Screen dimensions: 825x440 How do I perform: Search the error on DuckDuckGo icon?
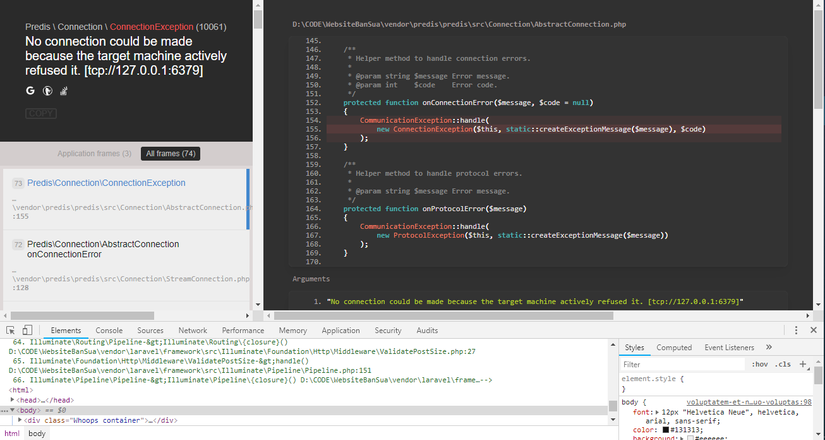coord(47,90)
